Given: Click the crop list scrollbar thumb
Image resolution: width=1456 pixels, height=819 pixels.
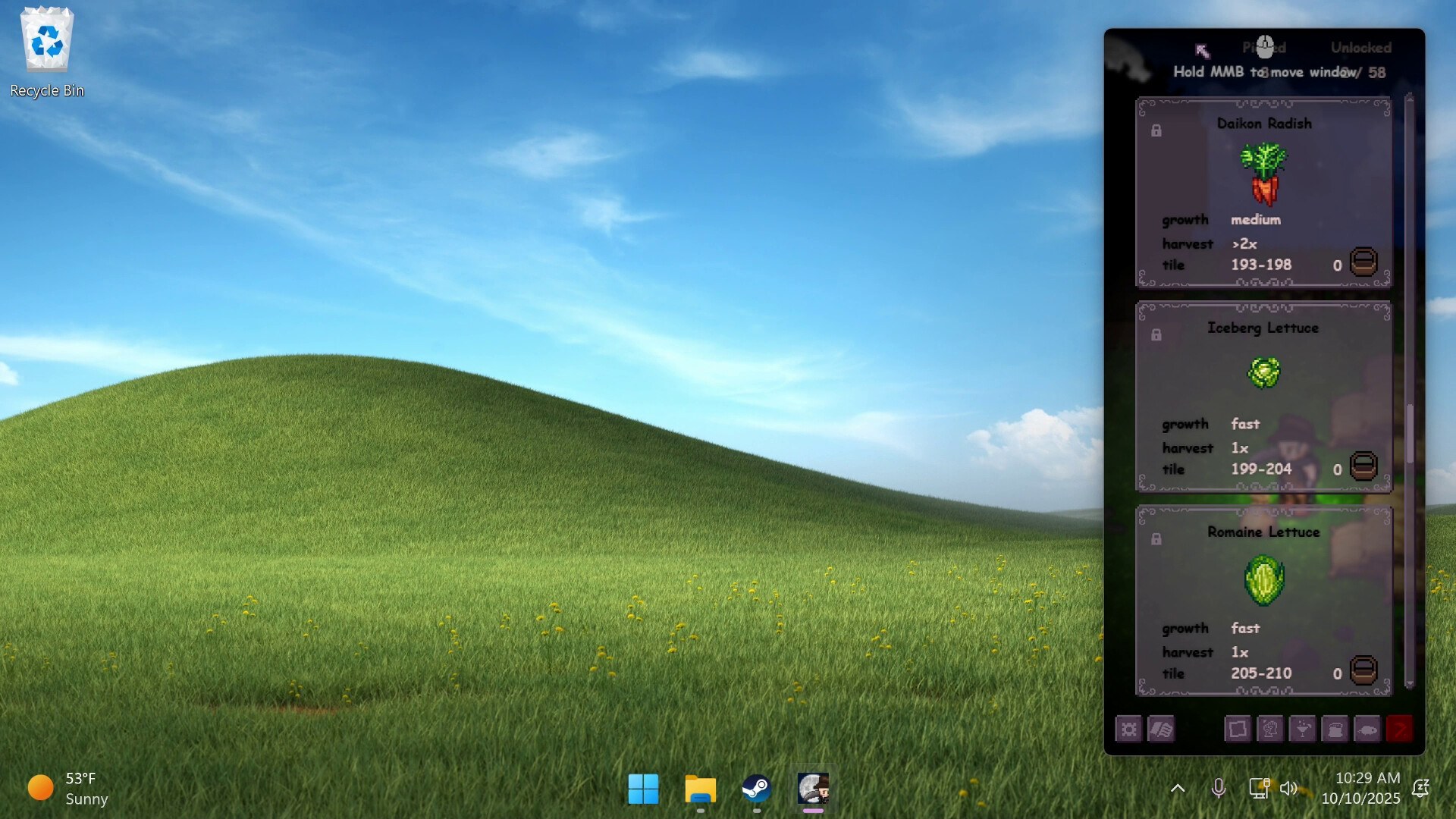Looking at the screenshot, I should point(1410,434).
